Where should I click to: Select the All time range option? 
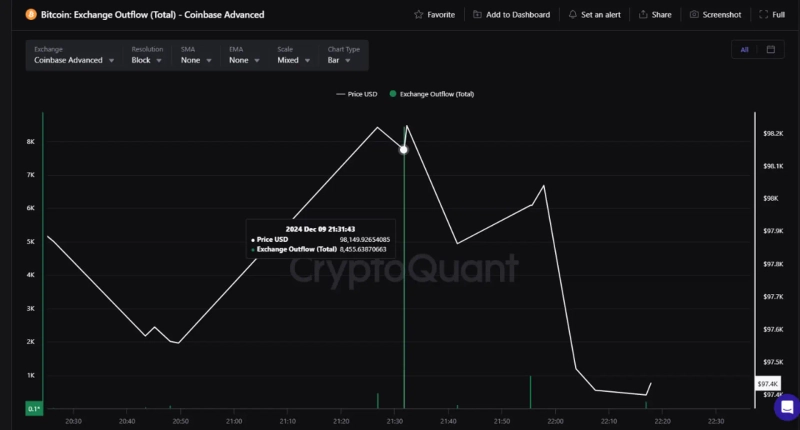(744, 49)
